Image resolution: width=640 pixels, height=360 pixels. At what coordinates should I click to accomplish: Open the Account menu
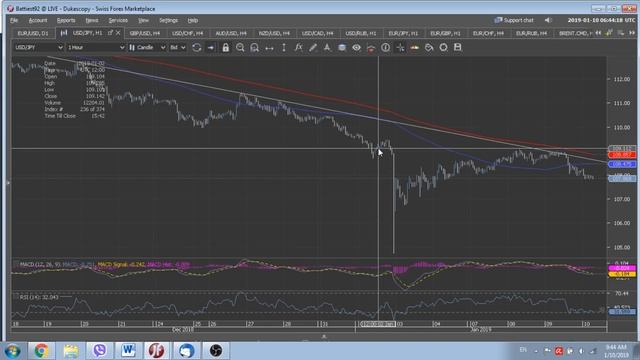38,20
